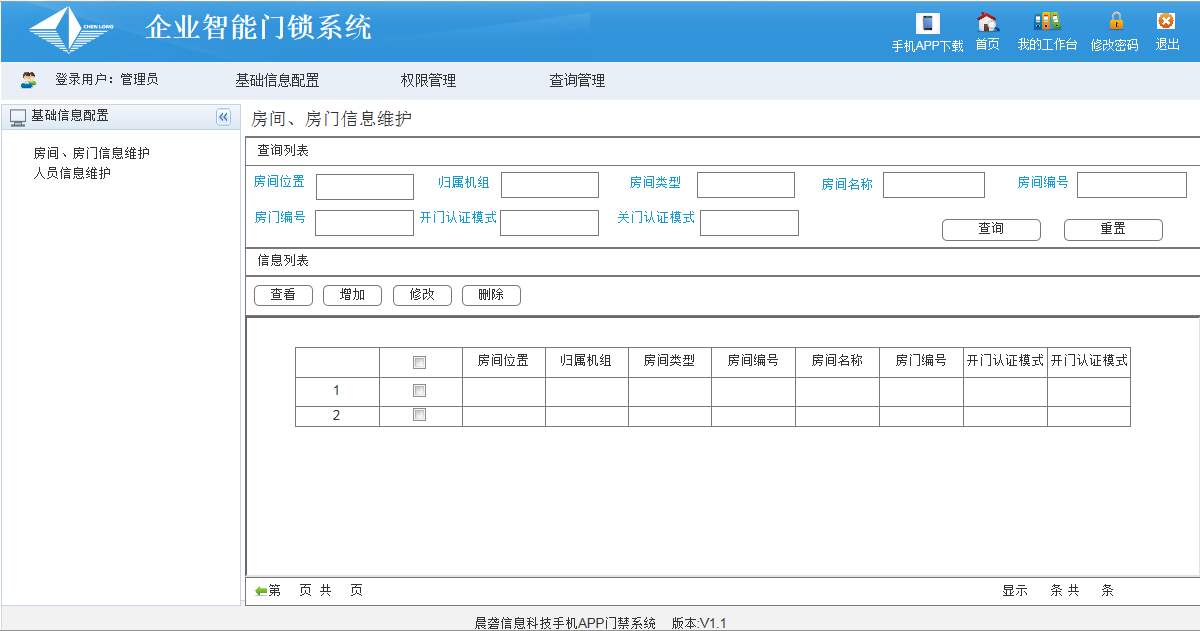
Task: Click the 增加 add button
Action: point(352,295)
